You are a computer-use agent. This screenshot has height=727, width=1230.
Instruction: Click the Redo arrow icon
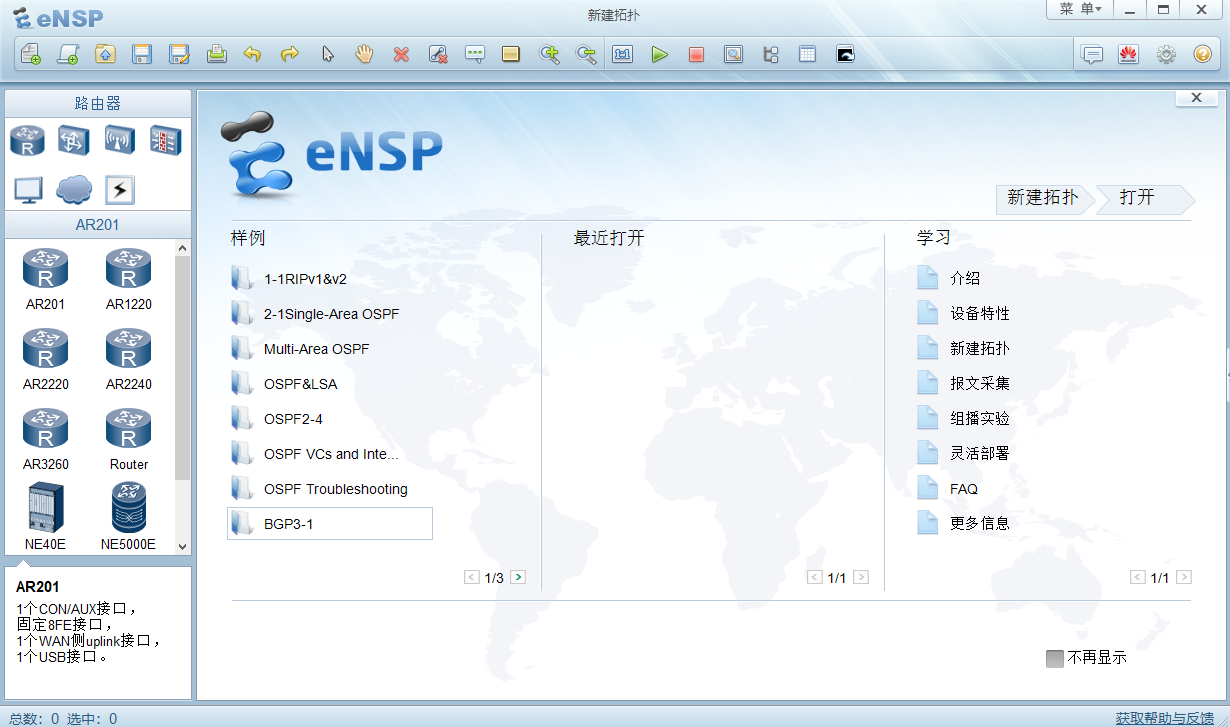point(290,54)
